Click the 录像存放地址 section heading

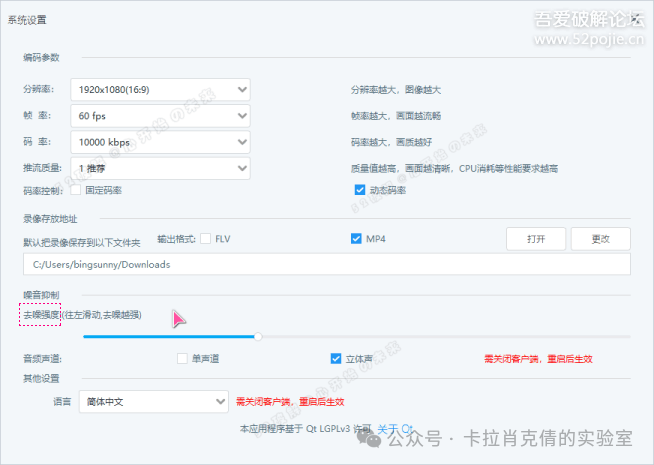tap(50, 219)
